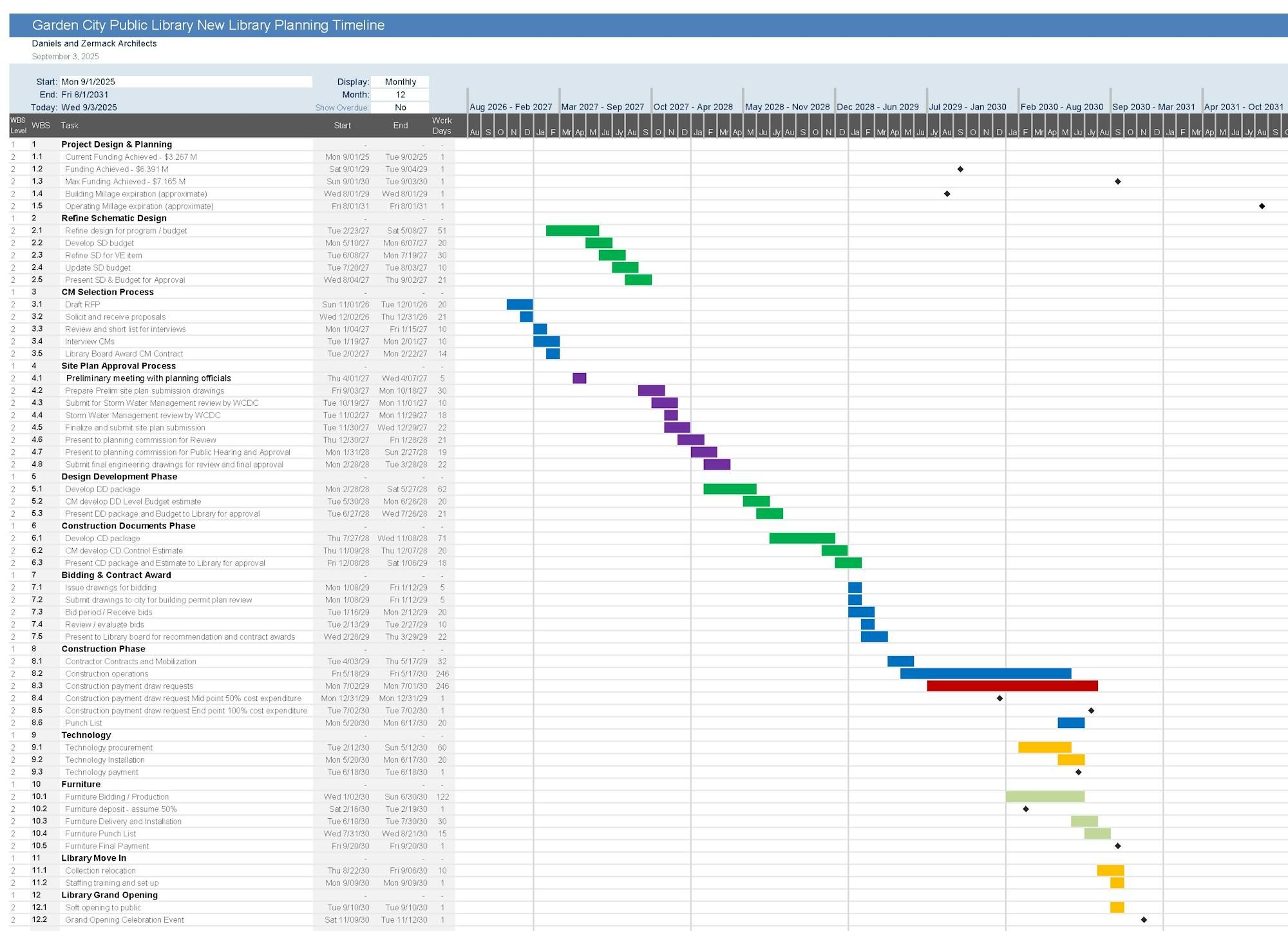Screen dimensions: 1288x931
Task: Click the Aug 2026 - Feb 2027 period header
Action: (x=512, y=107)
